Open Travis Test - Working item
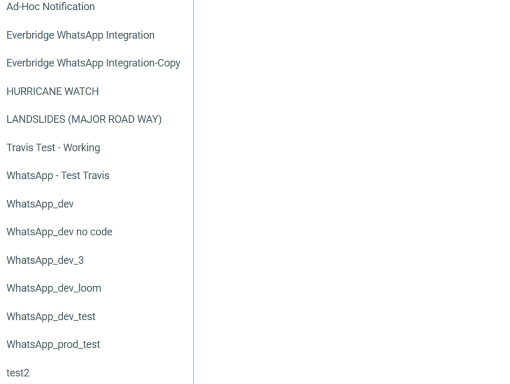The image size is (510, 384). click(x=53, y=147)
